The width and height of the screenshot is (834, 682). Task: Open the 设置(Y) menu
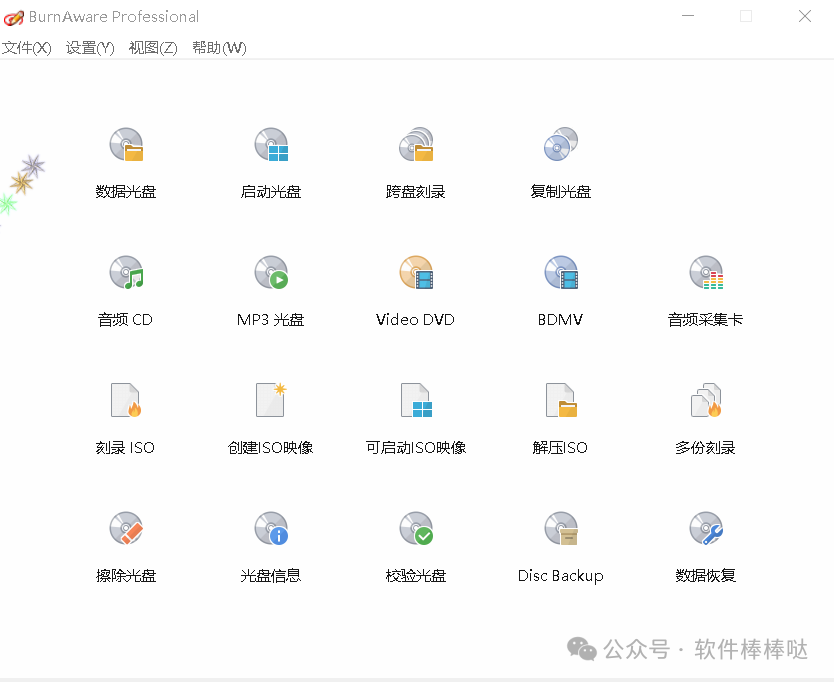coord(90,48)
